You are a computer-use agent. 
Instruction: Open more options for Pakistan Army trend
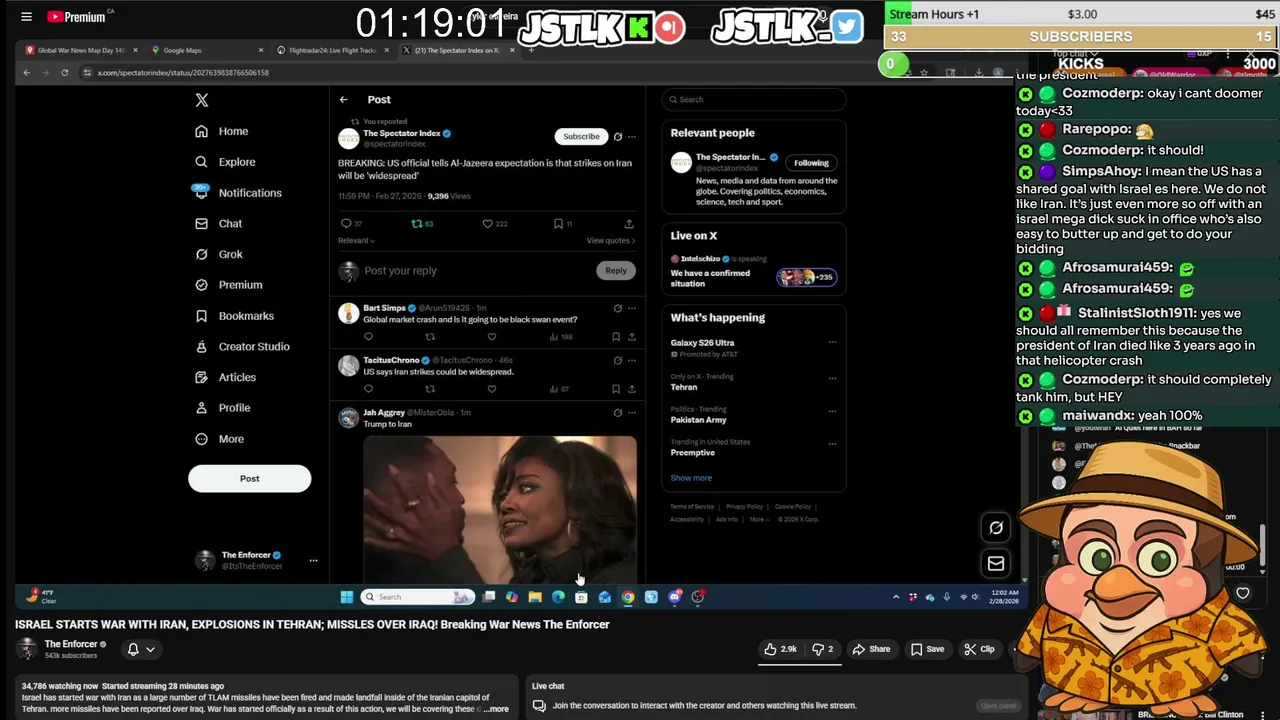(x=832, y=410)
